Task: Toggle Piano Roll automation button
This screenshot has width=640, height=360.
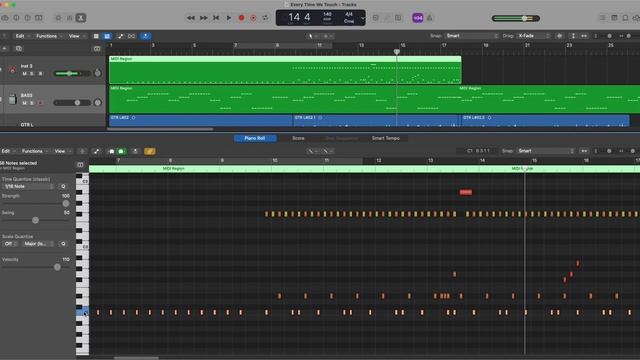Action: [96, 151]
